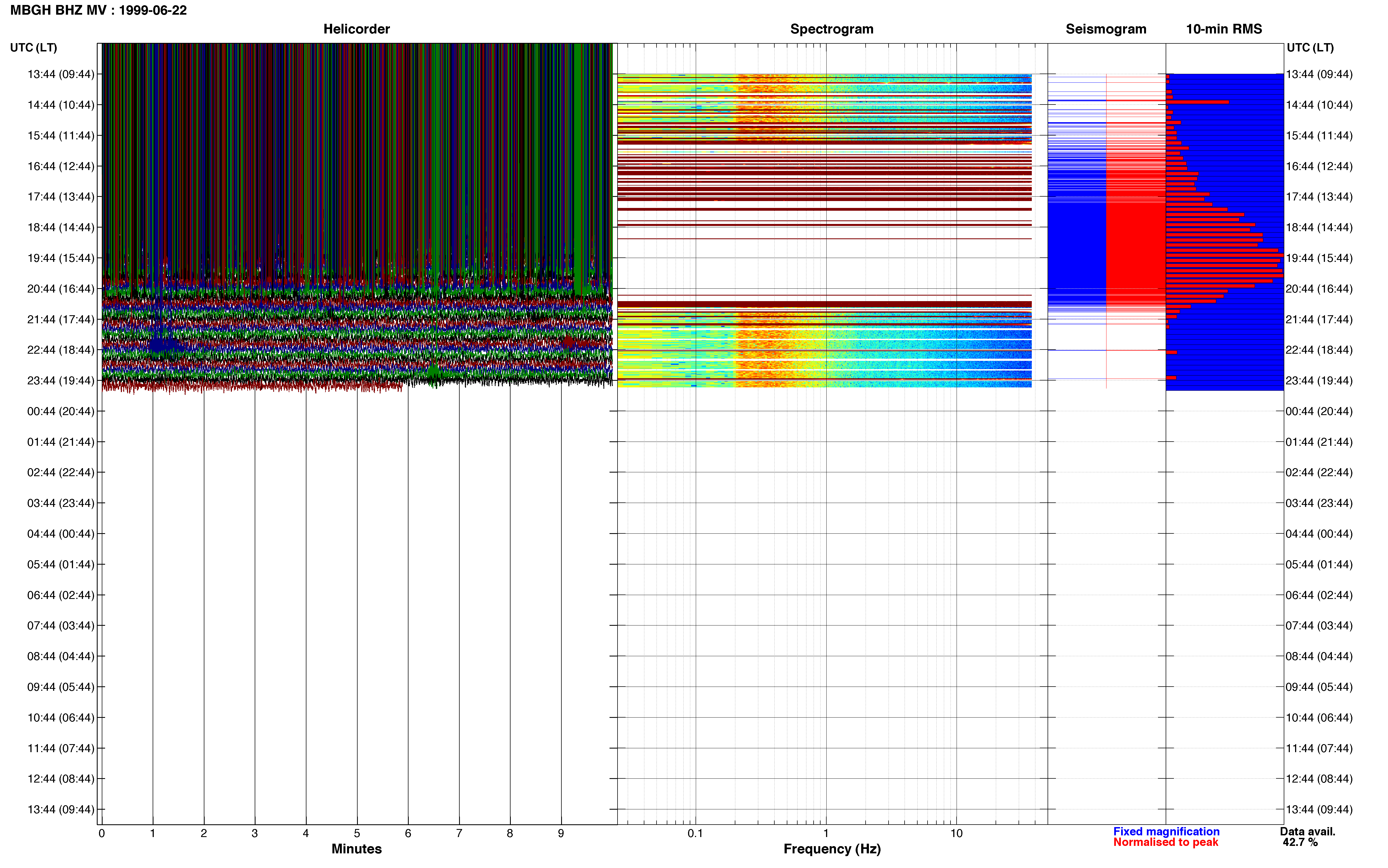
Task: Click the helicorder minute tick label 5
Action: click(x=357, y=833)
